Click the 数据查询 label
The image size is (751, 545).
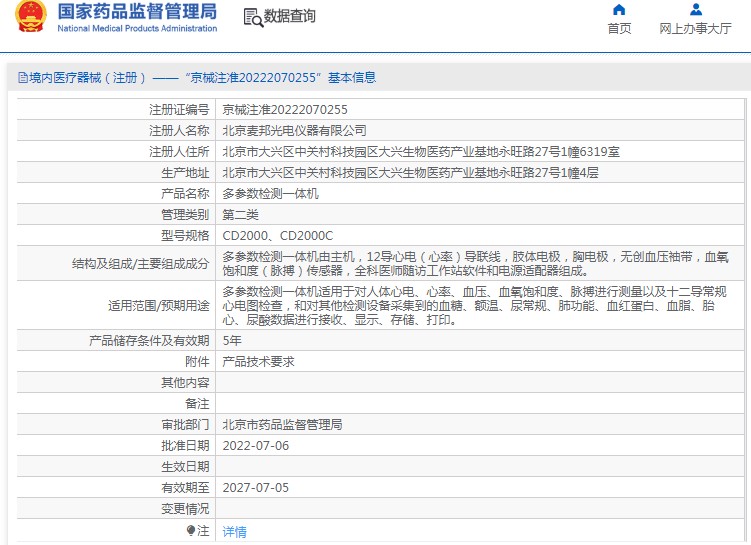289,16
